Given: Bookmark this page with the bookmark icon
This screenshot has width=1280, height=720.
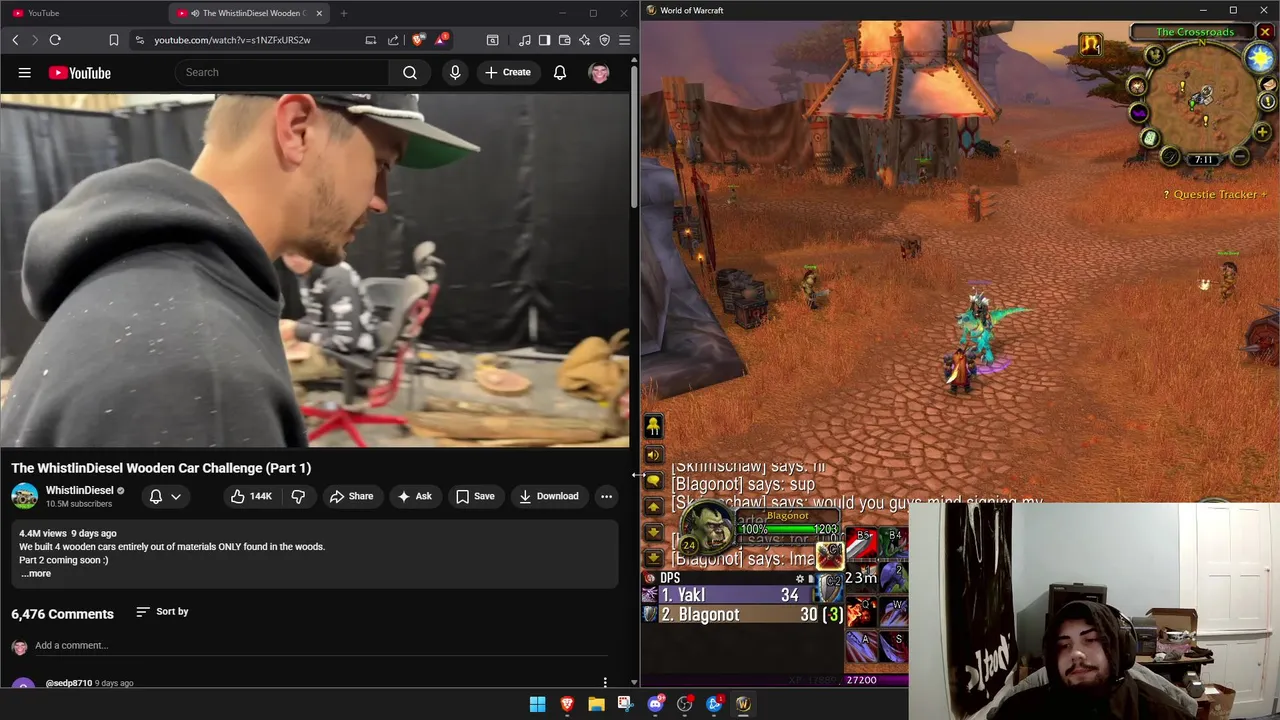Looking at the screenshot, I should coord(114,40).
